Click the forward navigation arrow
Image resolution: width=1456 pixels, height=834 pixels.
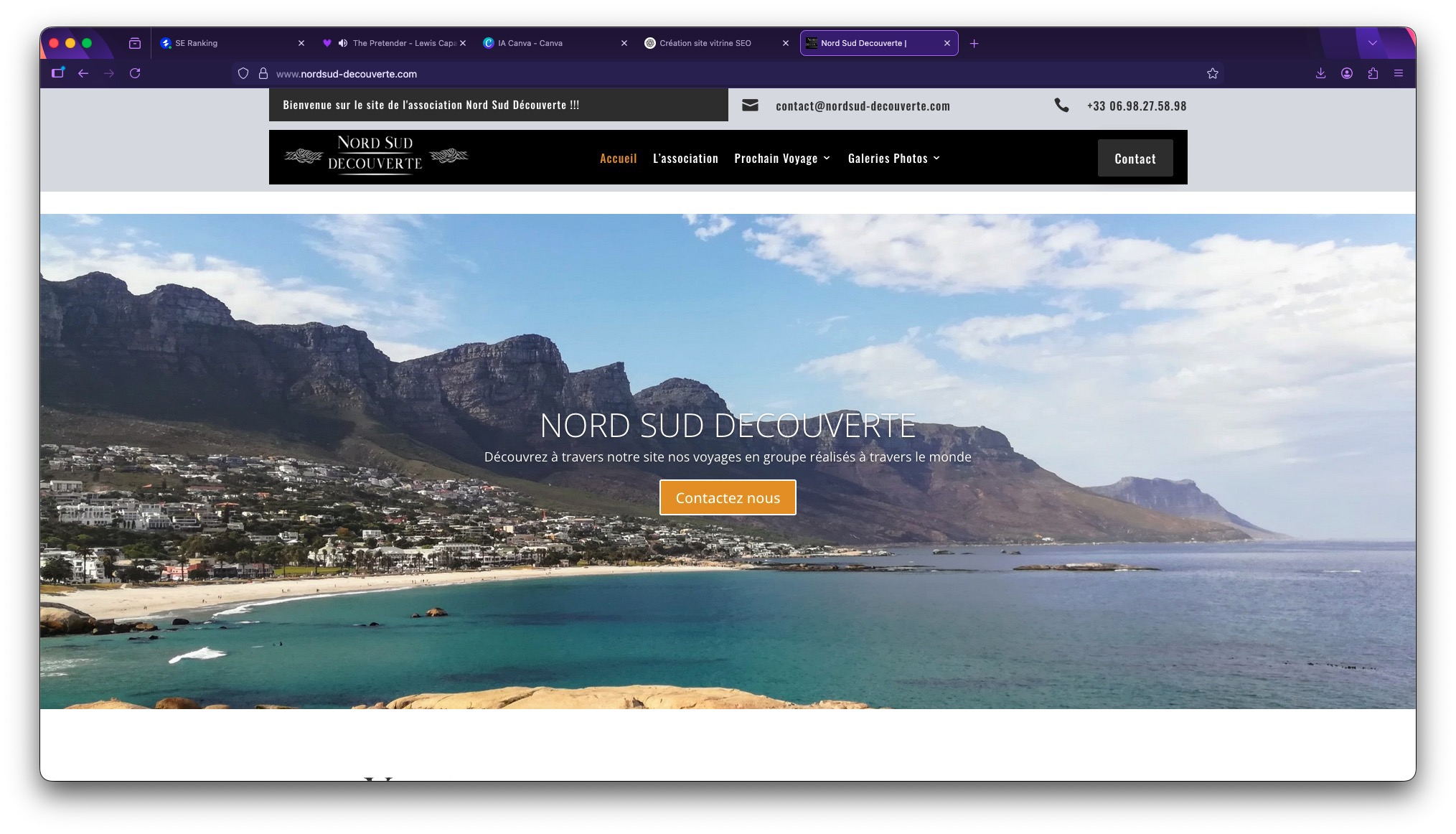tap(109, 73)
